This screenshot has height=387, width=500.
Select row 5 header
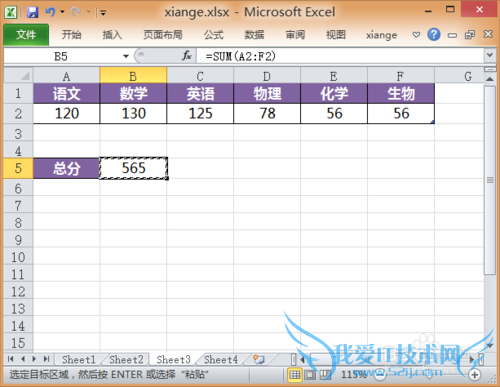point(18,168)
